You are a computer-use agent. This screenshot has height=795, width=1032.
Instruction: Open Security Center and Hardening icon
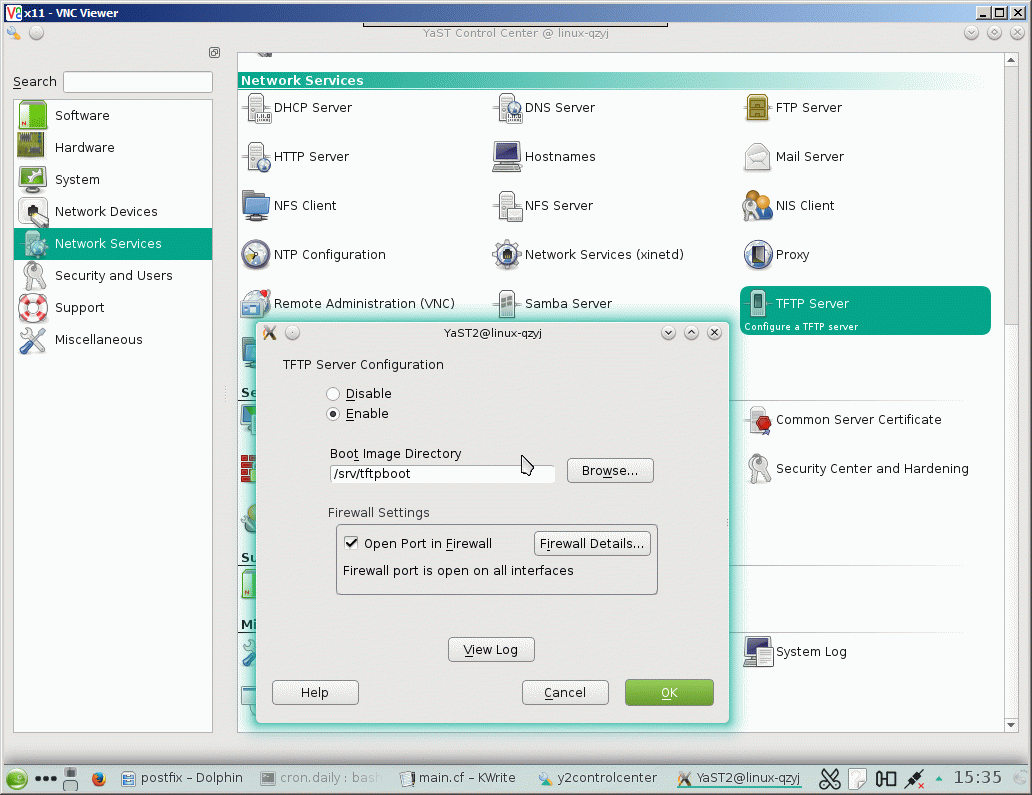point(760,469)
